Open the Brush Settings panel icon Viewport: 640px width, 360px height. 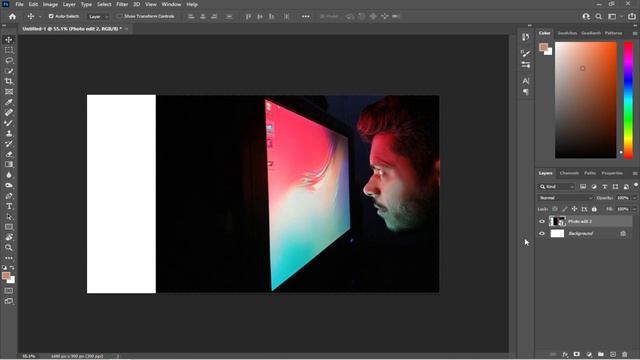525,53
